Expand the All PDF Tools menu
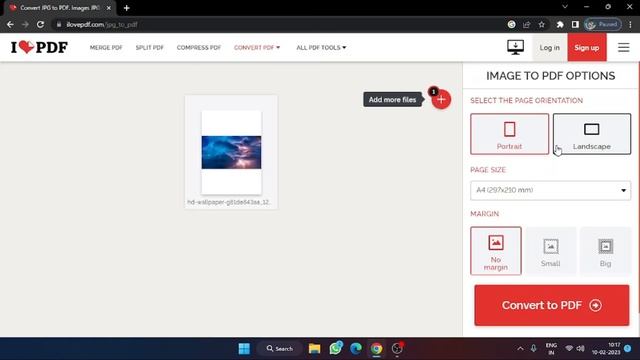This screenshot has width=640, height=360. [x=321, y=48]
